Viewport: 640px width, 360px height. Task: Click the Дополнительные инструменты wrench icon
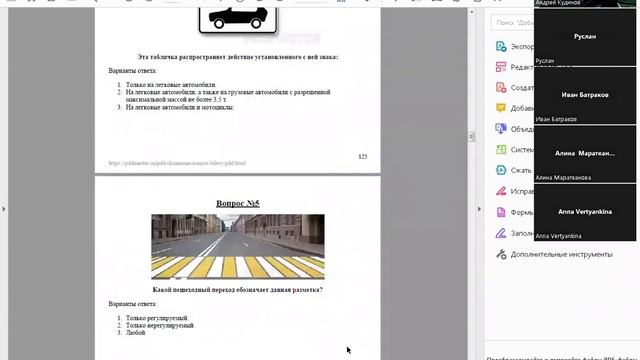click(x=501, y=254)
